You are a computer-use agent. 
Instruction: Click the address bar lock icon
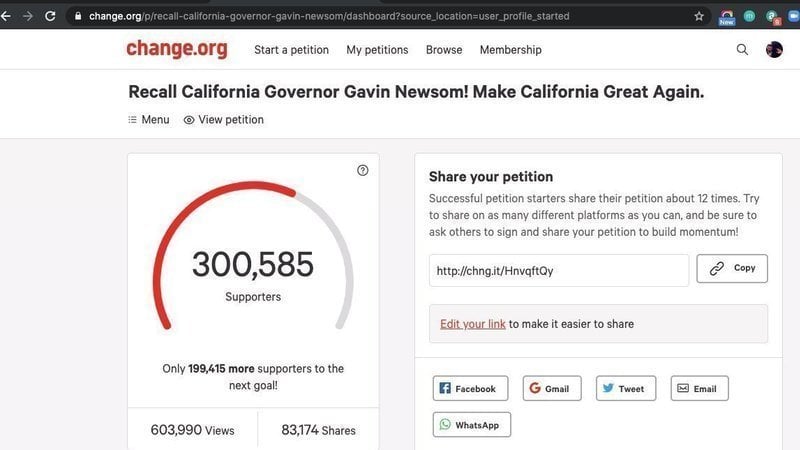[77, 16]
